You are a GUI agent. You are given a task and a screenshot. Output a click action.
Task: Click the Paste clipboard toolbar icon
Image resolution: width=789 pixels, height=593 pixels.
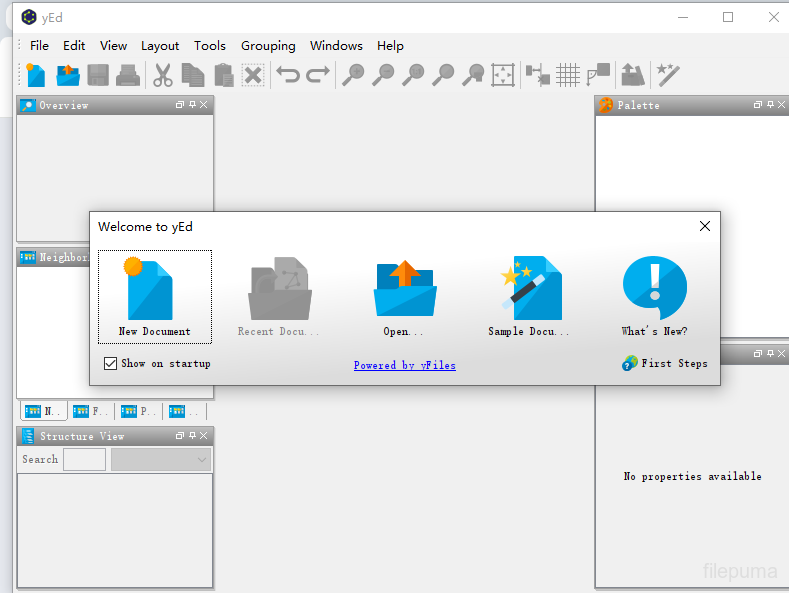tap(223, 75)
